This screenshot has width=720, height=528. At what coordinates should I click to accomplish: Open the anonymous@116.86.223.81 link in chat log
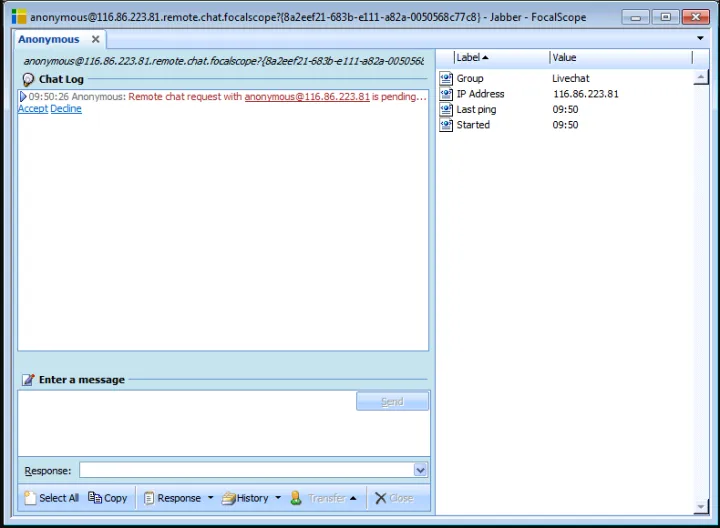coord(307,97)
